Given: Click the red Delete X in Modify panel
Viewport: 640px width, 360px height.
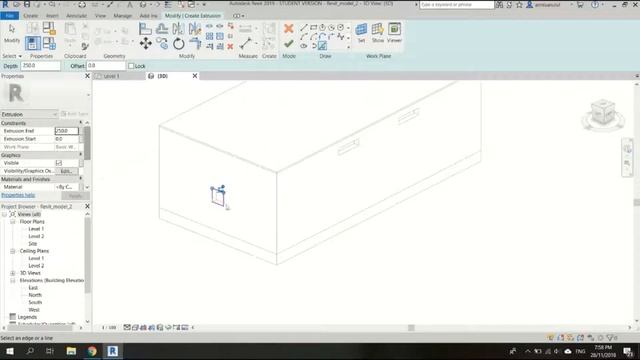Looking at the screenshot, I should pyautogui.click(x=230, y=47).
